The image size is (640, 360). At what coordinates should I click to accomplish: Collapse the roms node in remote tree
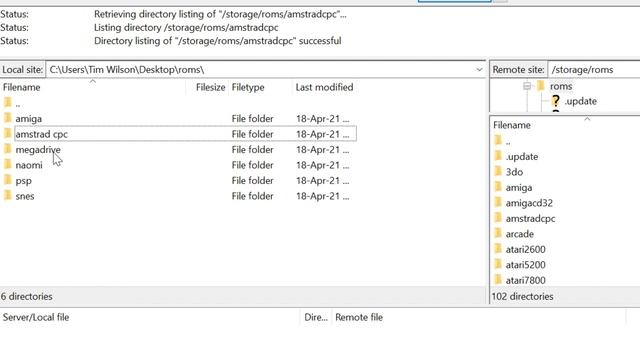point(527,86)
